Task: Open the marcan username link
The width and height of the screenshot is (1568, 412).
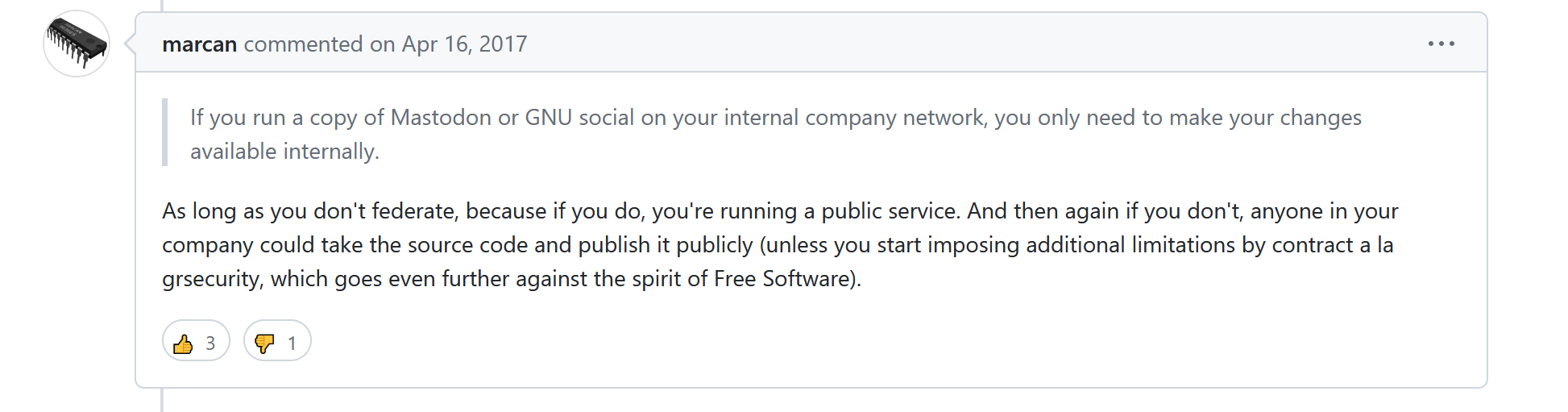Action: pos(199,44)
